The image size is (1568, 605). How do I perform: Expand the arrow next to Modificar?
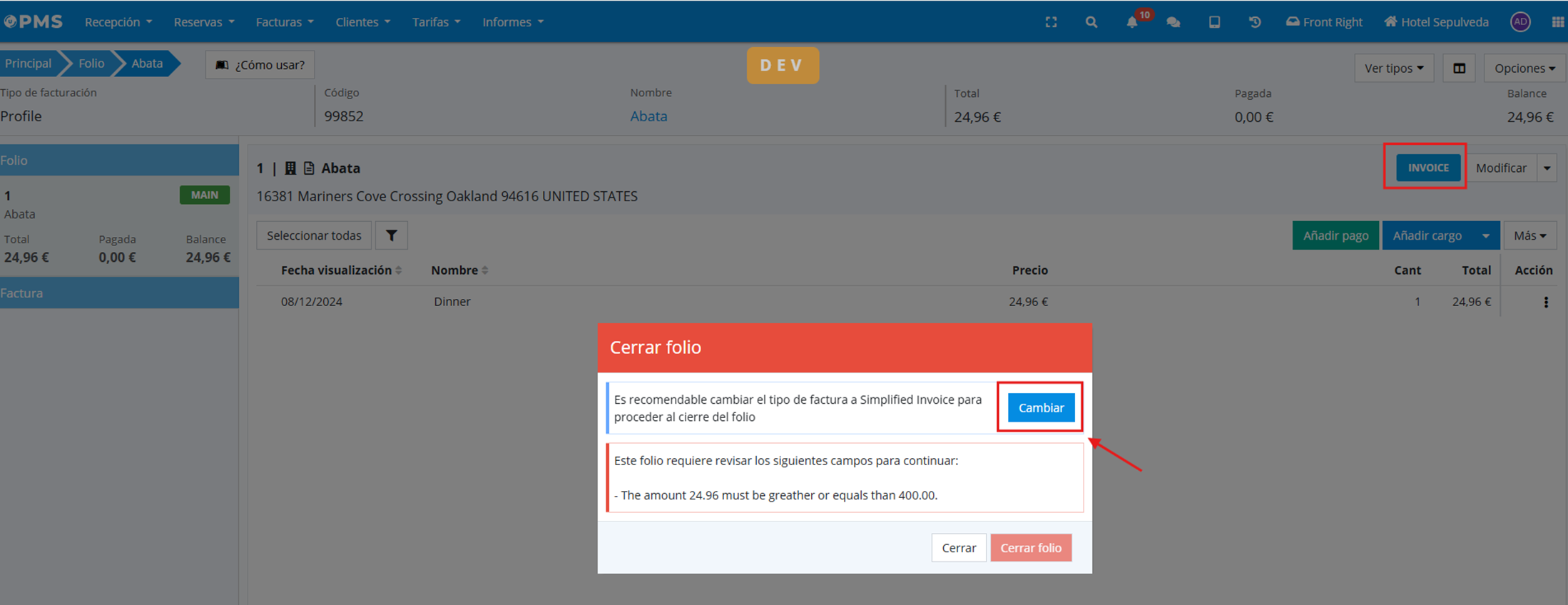(1547, 168)
